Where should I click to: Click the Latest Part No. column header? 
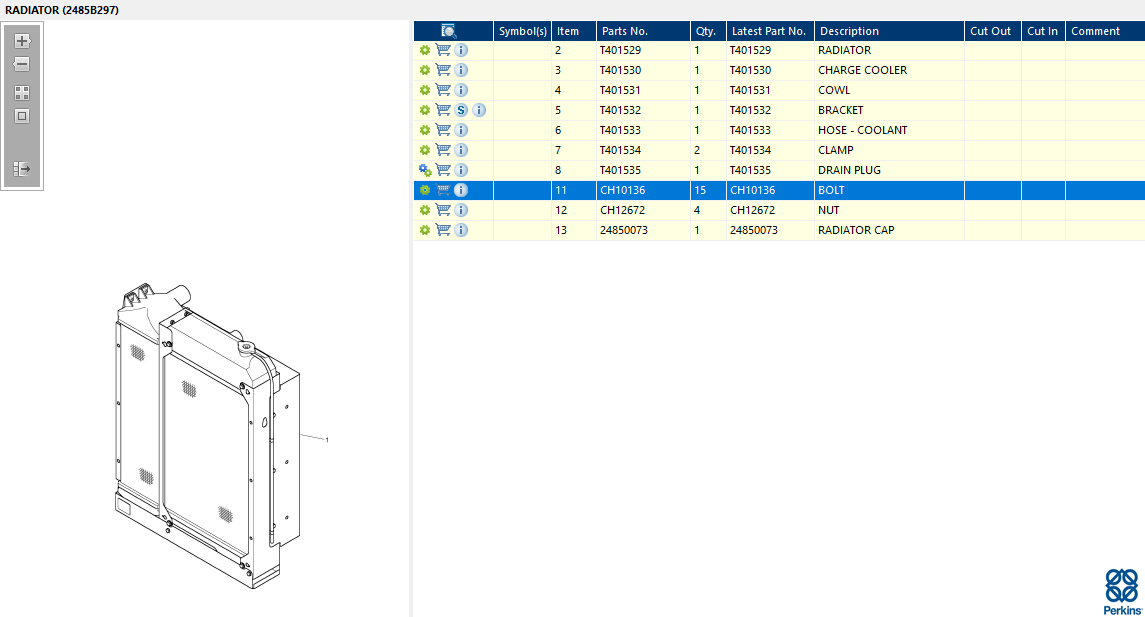(x=768, y=31)
